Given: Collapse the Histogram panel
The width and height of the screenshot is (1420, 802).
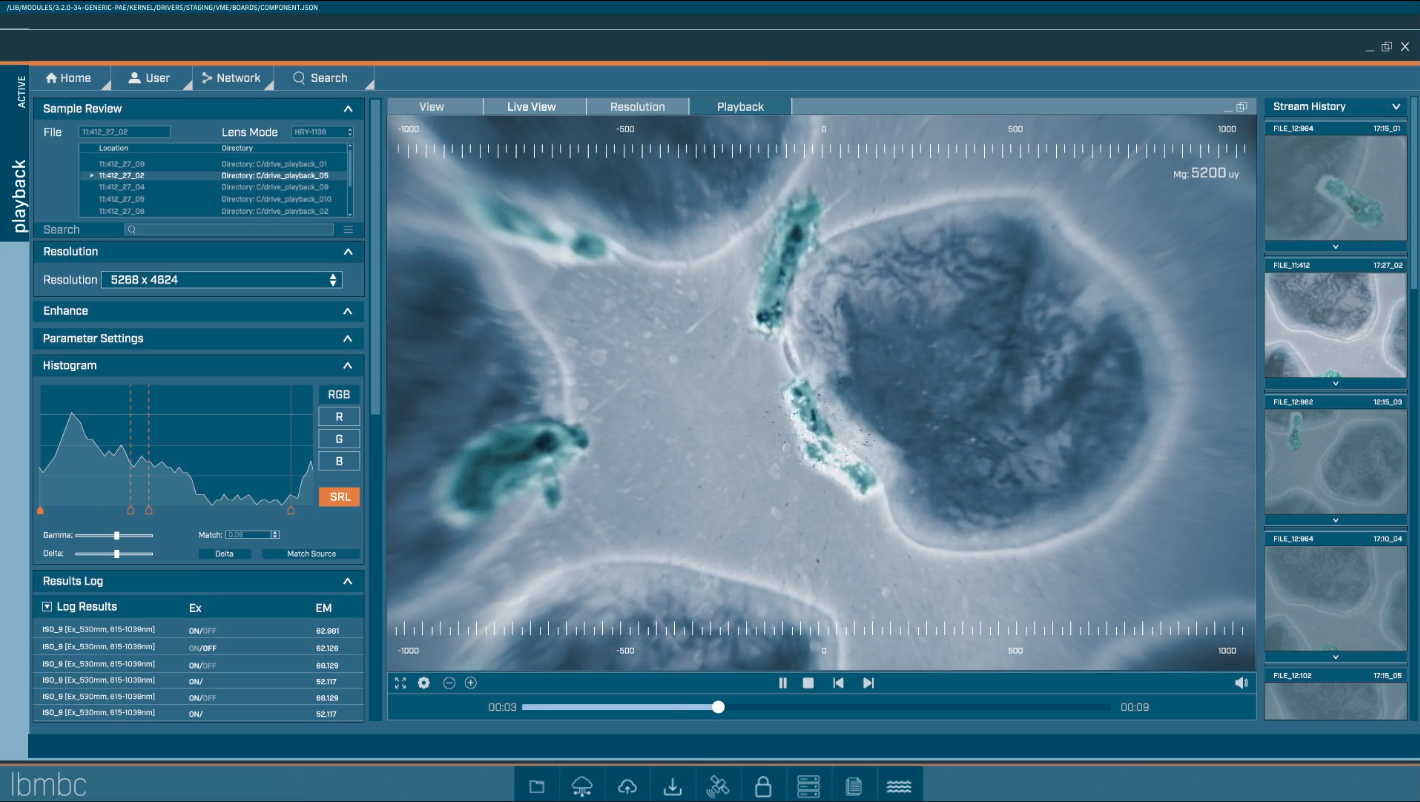Looking at the screenshot, I should pos(348,366).
